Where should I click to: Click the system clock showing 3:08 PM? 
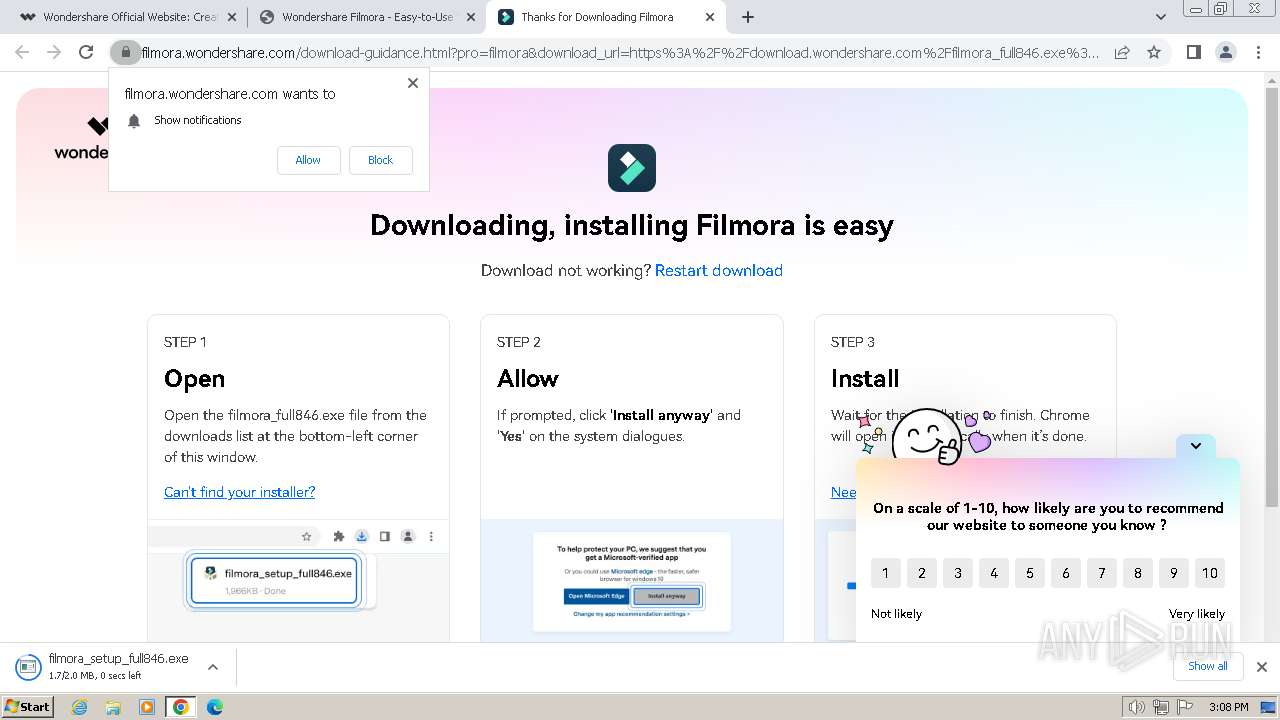point(1229,707)
